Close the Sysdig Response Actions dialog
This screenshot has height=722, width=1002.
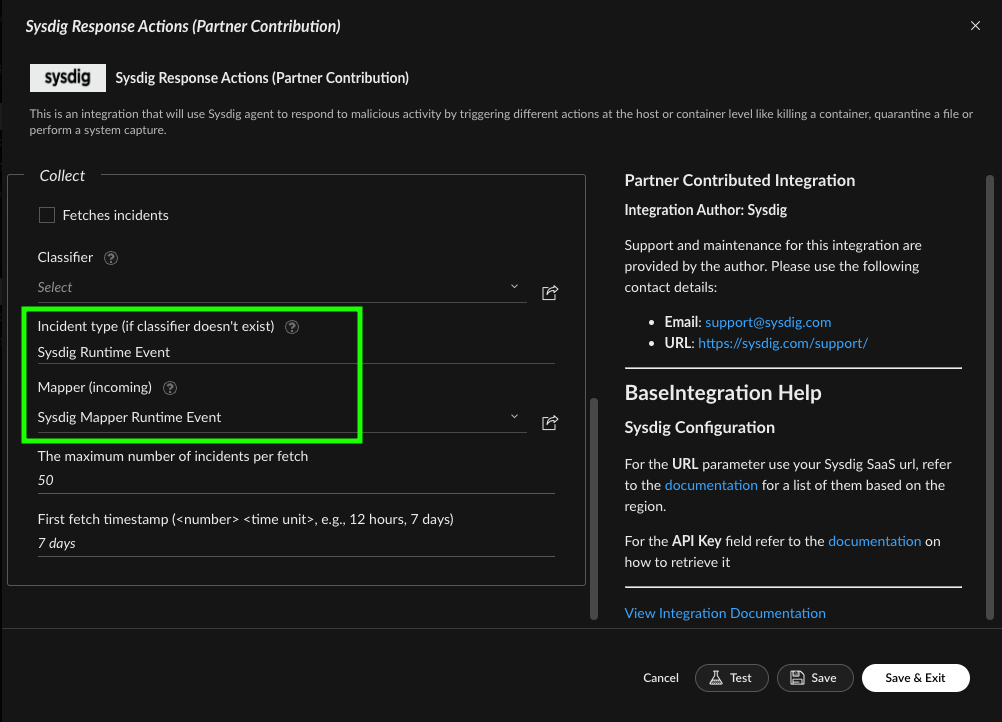975,26
